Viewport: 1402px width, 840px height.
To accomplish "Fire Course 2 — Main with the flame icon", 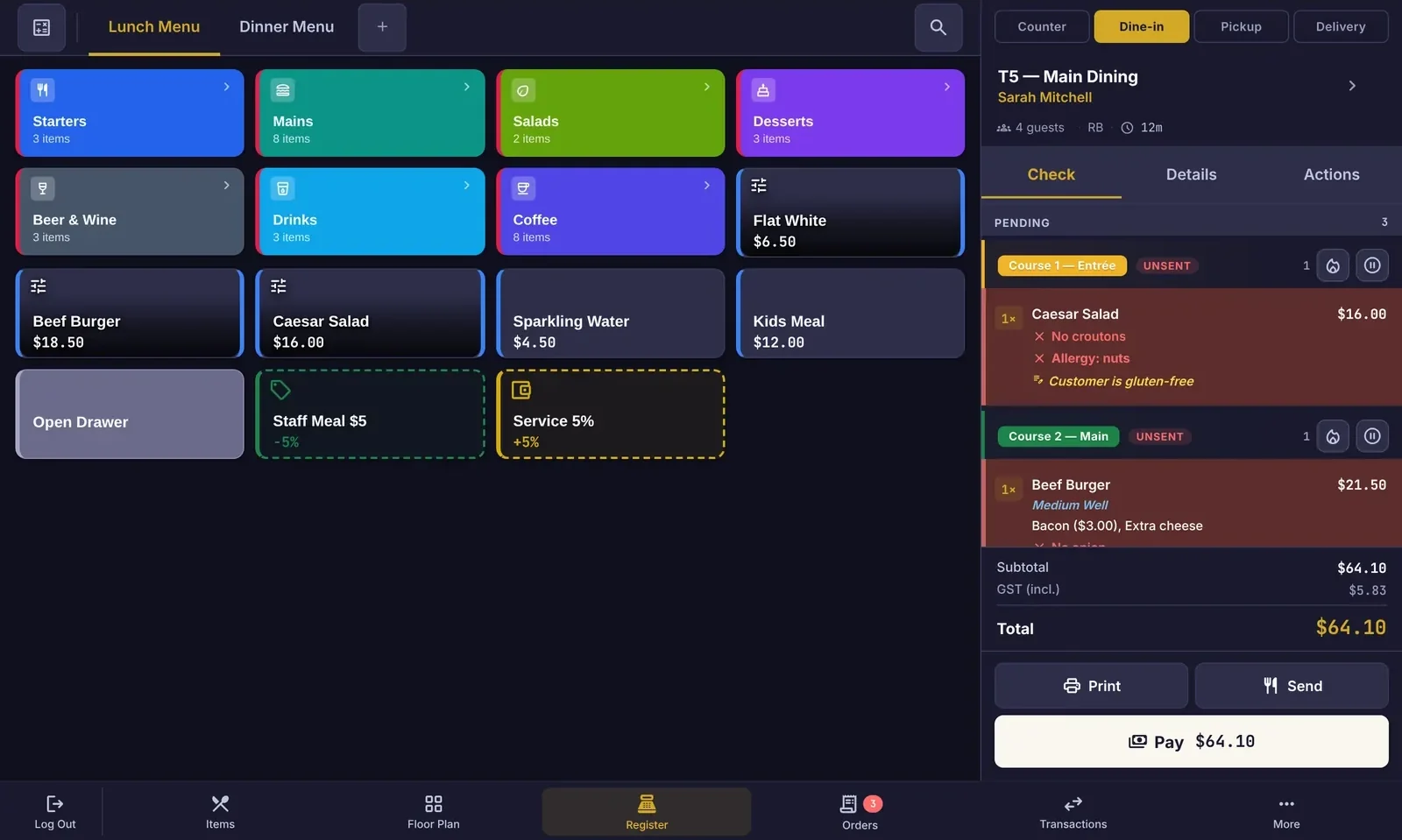I will click(1333, 436).
